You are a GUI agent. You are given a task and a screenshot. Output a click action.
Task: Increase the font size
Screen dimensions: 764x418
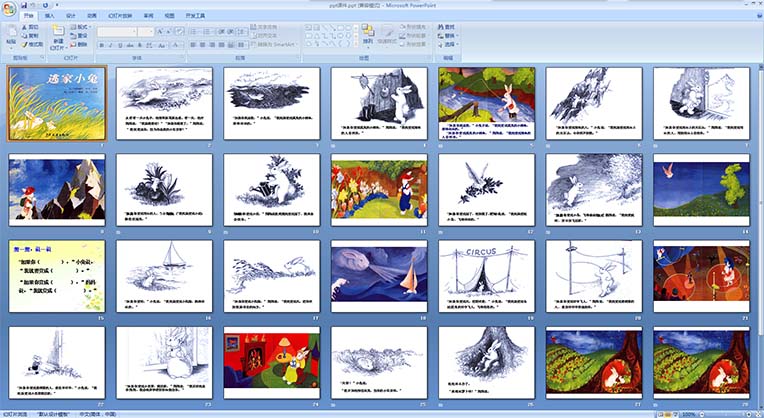click(x=159, y=32)
